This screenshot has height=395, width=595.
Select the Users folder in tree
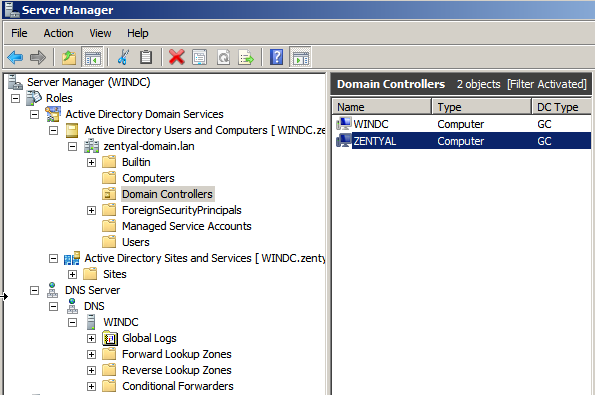pos(135,242)
